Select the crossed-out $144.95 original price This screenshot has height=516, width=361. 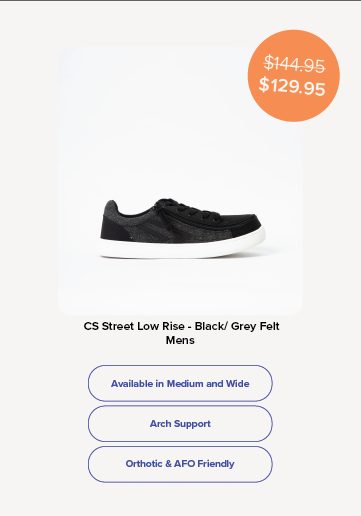point(294,64)
